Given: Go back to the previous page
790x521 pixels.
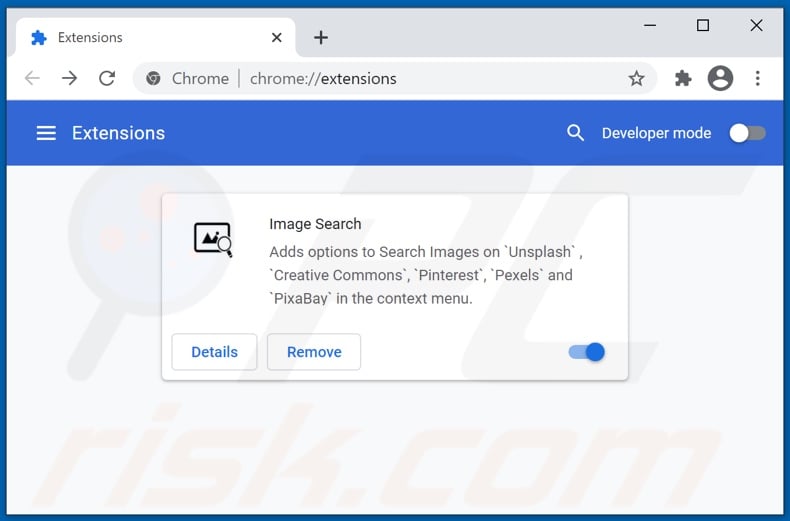Looking at the screenshot, I should click(x=32, y=79).
